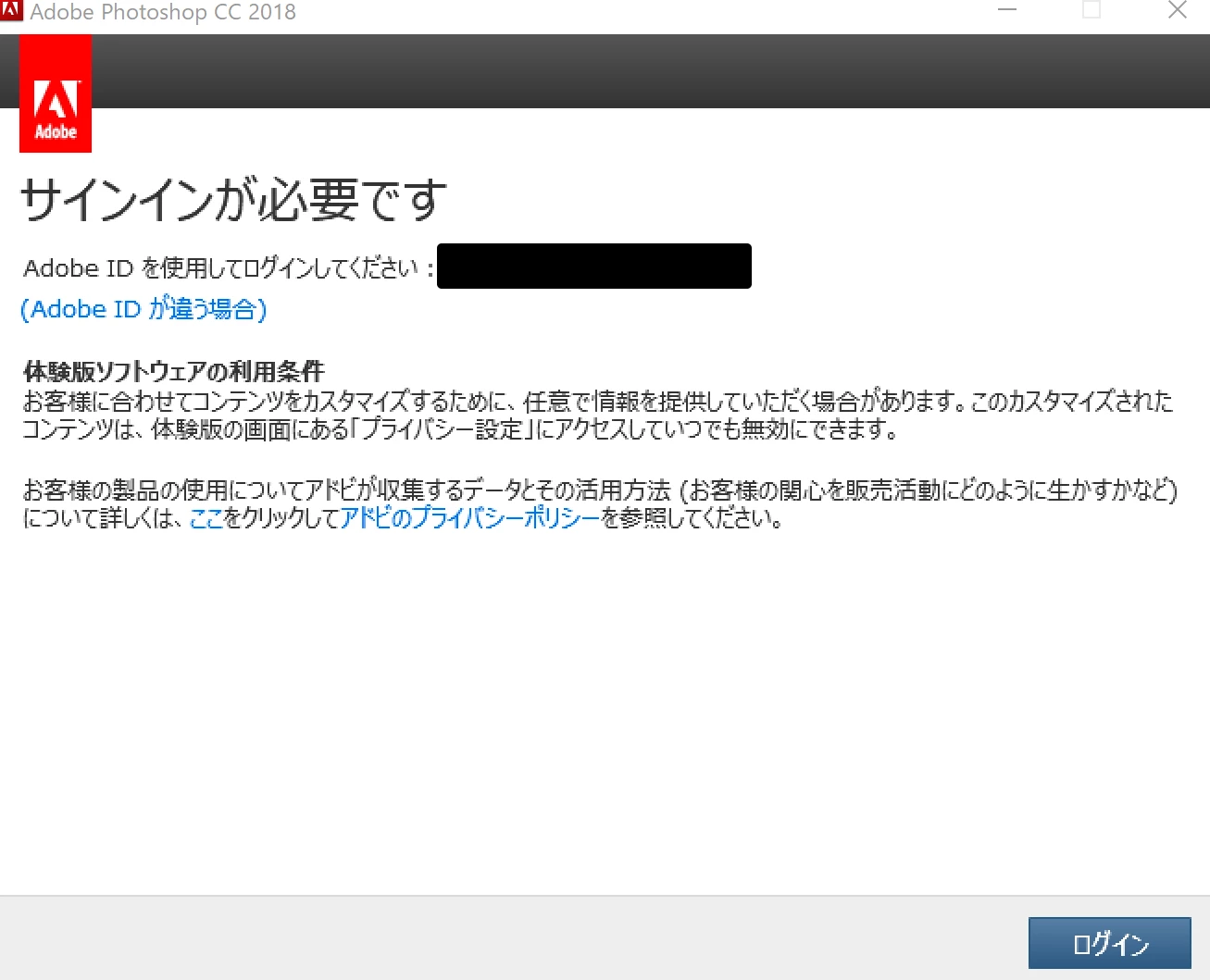Click the ログイン button
Viewport: 1210px width, 980px height.
[x=1109, y=943]
